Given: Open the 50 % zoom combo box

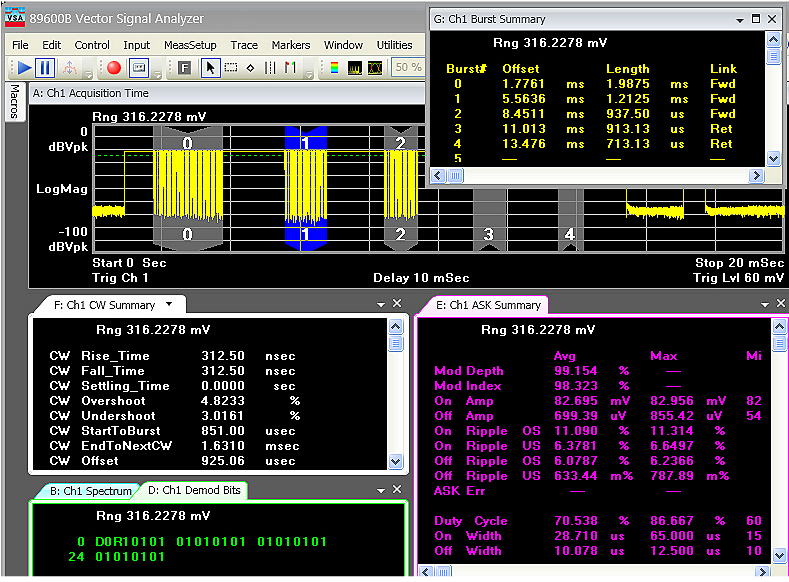Looking at the screenshot, I should (x=407, y=68).
